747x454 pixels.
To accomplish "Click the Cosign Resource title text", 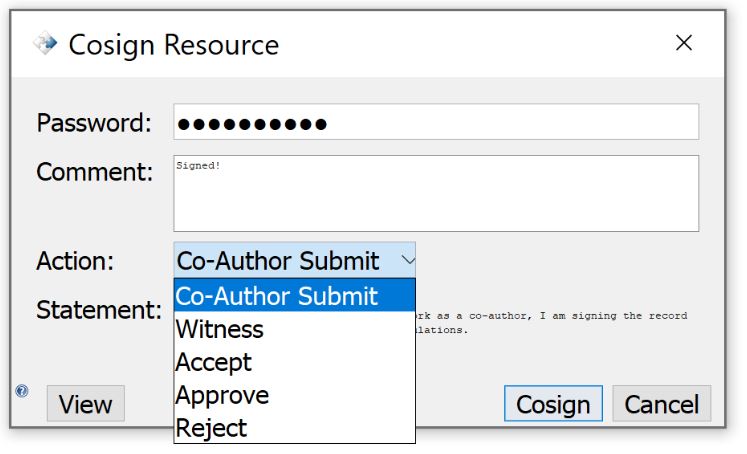I will (173, 45).
